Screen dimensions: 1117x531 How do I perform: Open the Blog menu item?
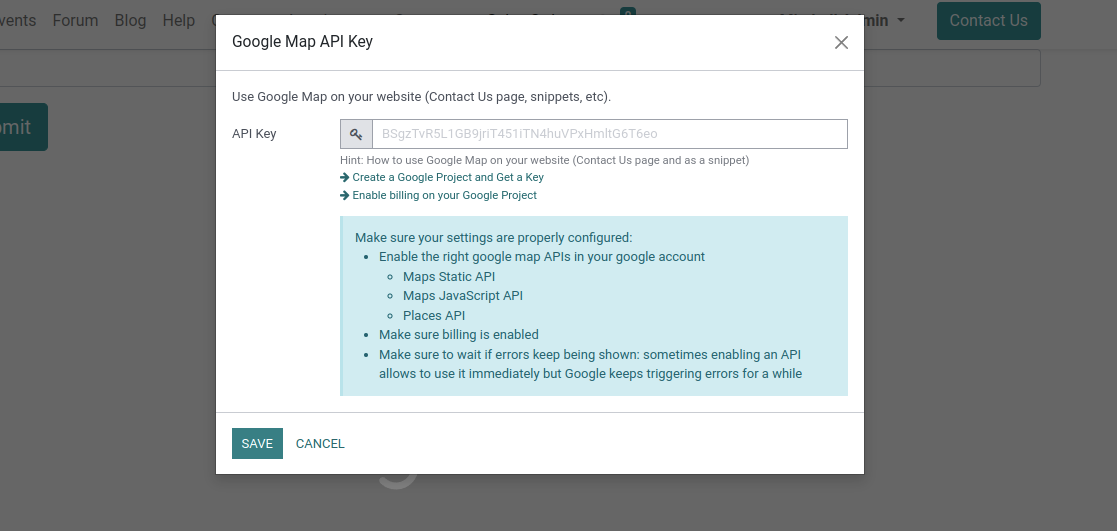[x=130, y=21]
